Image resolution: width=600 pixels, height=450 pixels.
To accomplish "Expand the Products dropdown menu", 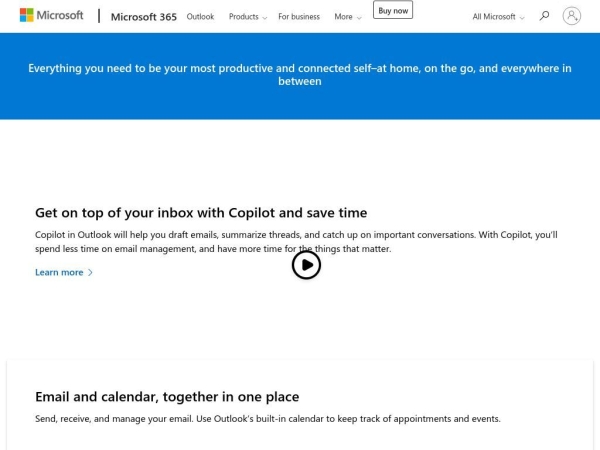I will click(248, 17).
